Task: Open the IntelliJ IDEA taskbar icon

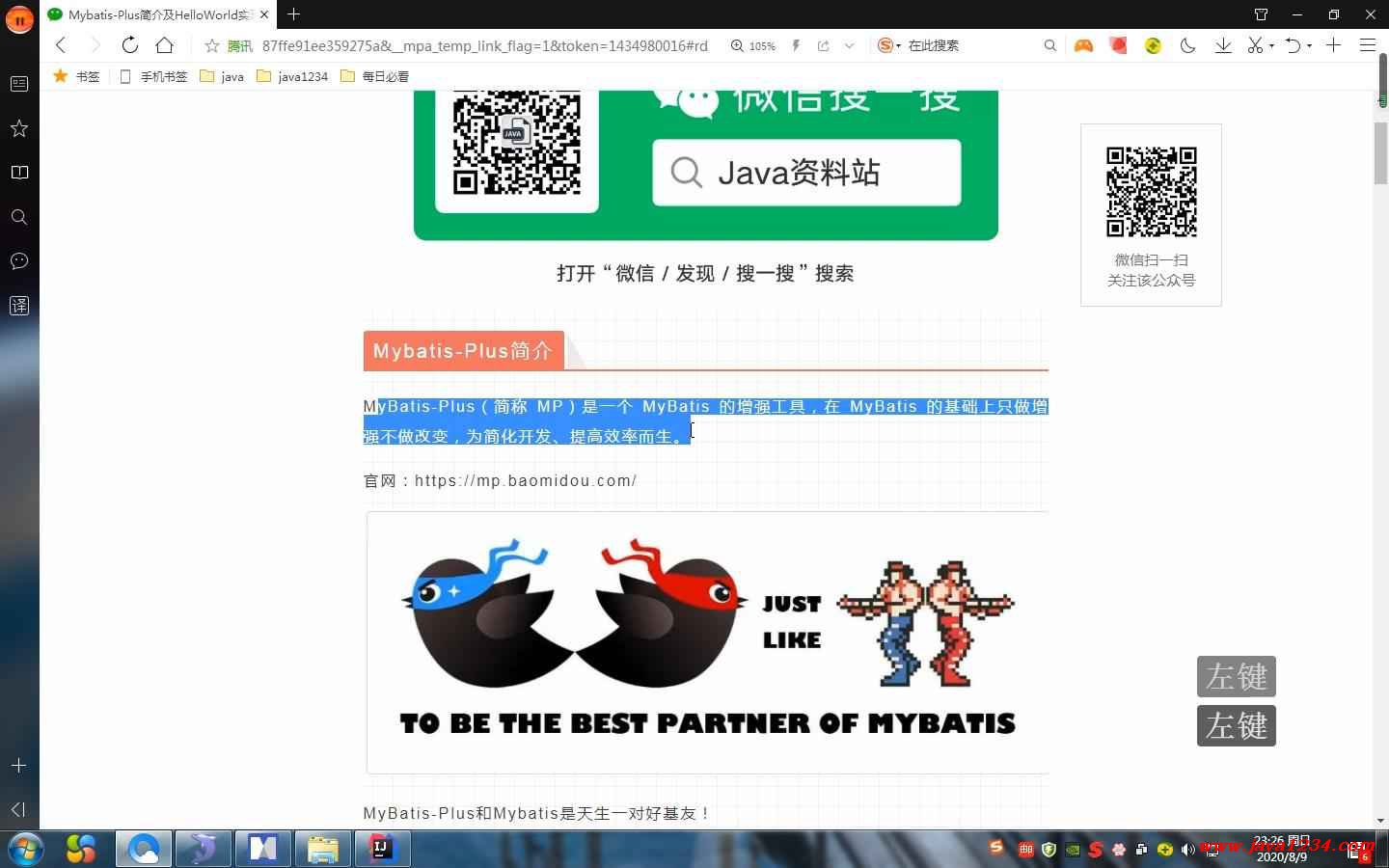Action: click(x=381, y=849)
